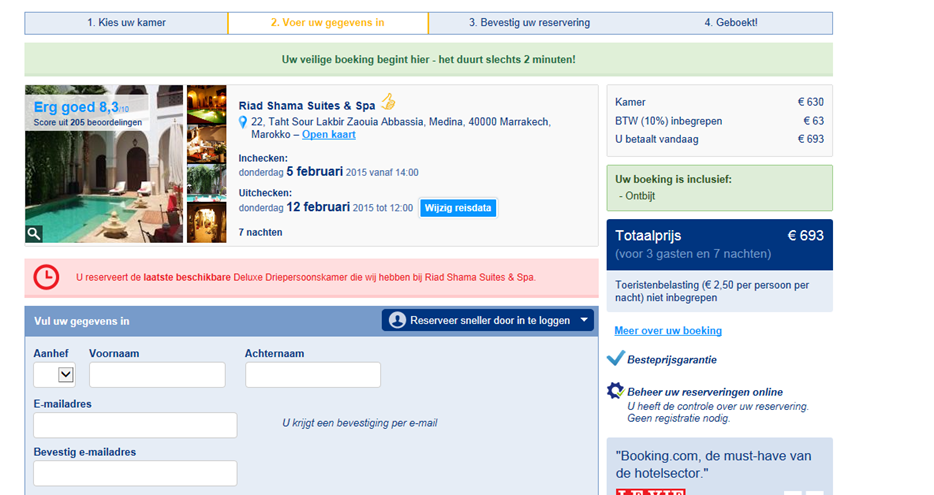Click the green safe booking banner text

tap(428, 60)
